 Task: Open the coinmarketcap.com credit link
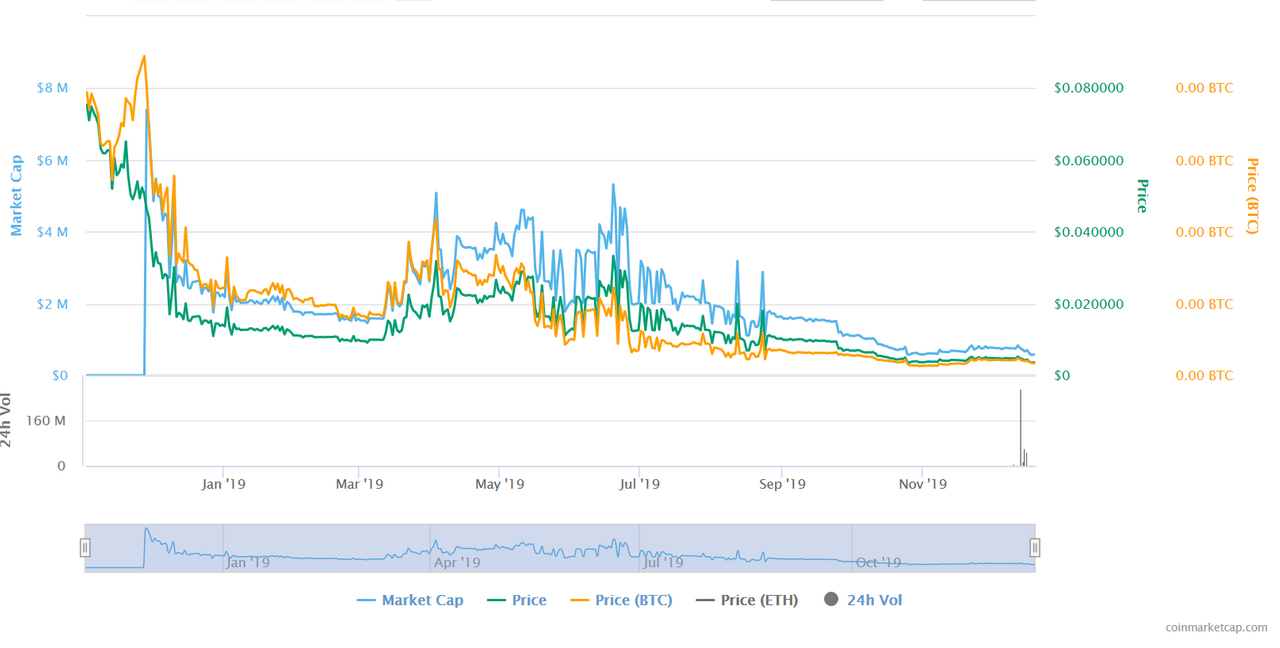pos(1217,627)
